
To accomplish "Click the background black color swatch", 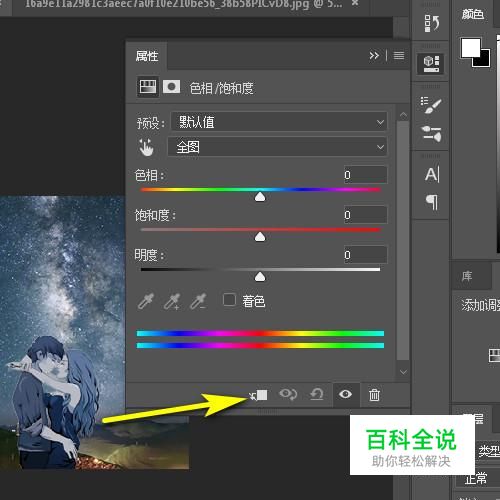I will pos(484,61).
